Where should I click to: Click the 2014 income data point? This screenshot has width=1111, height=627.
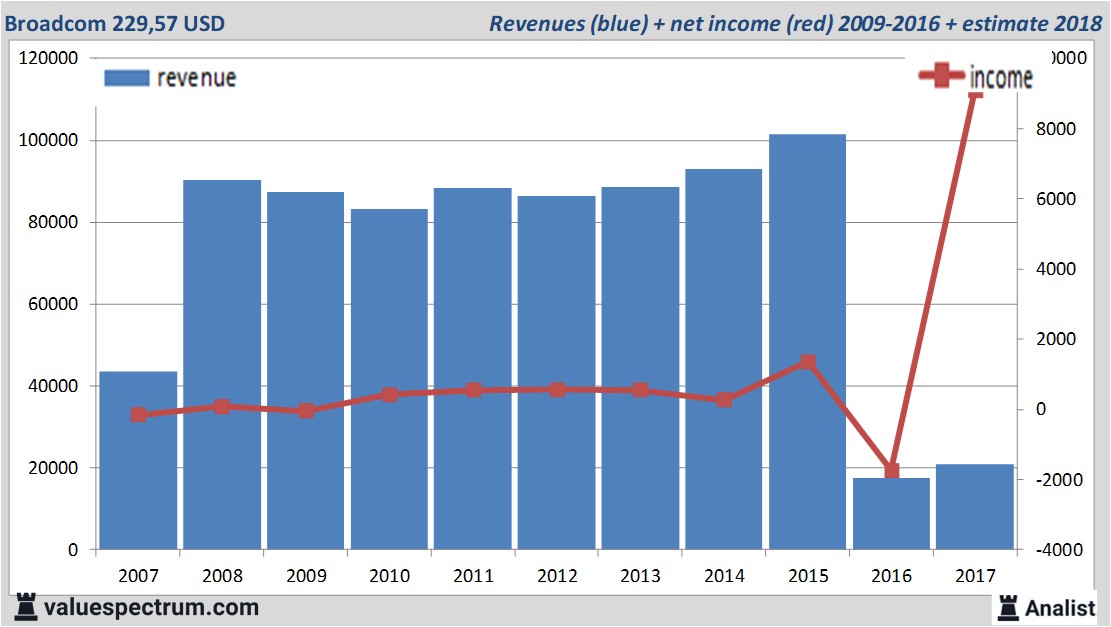(724, 400)
